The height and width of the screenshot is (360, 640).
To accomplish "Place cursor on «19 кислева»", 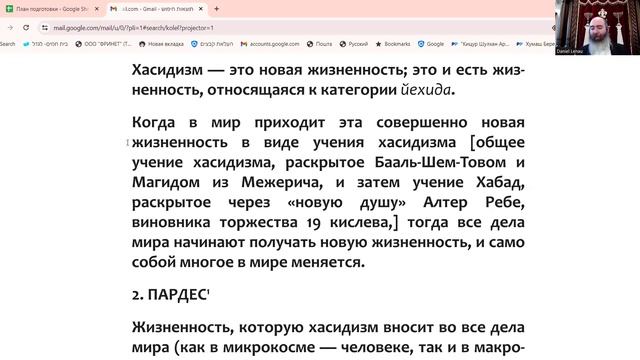I will (x=349, y=222).
